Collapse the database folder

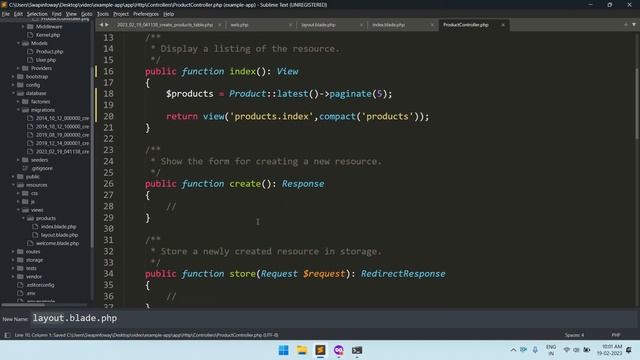coord(13,93)
